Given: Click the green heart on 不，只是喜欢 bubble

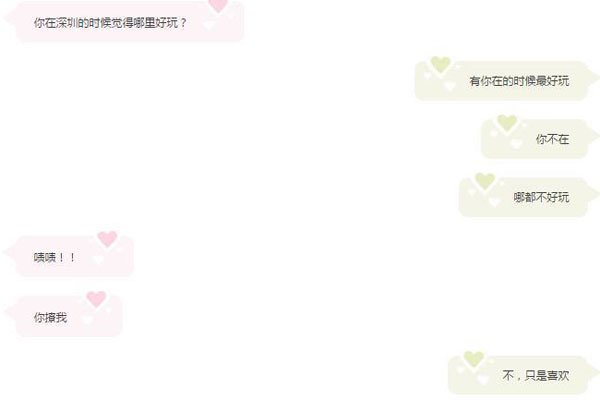Looking at the screenshot, I should [474, 359].
